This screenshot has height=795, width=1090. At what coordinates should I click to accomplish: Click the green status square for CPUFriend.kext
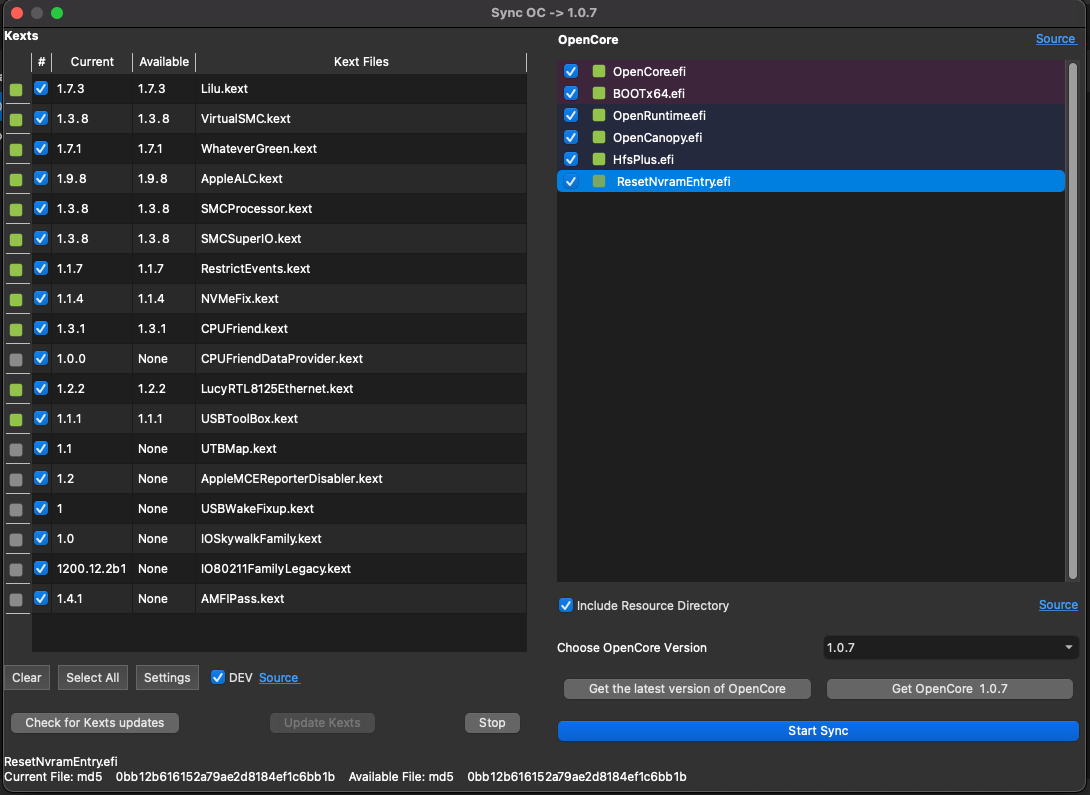pos(16,329)
